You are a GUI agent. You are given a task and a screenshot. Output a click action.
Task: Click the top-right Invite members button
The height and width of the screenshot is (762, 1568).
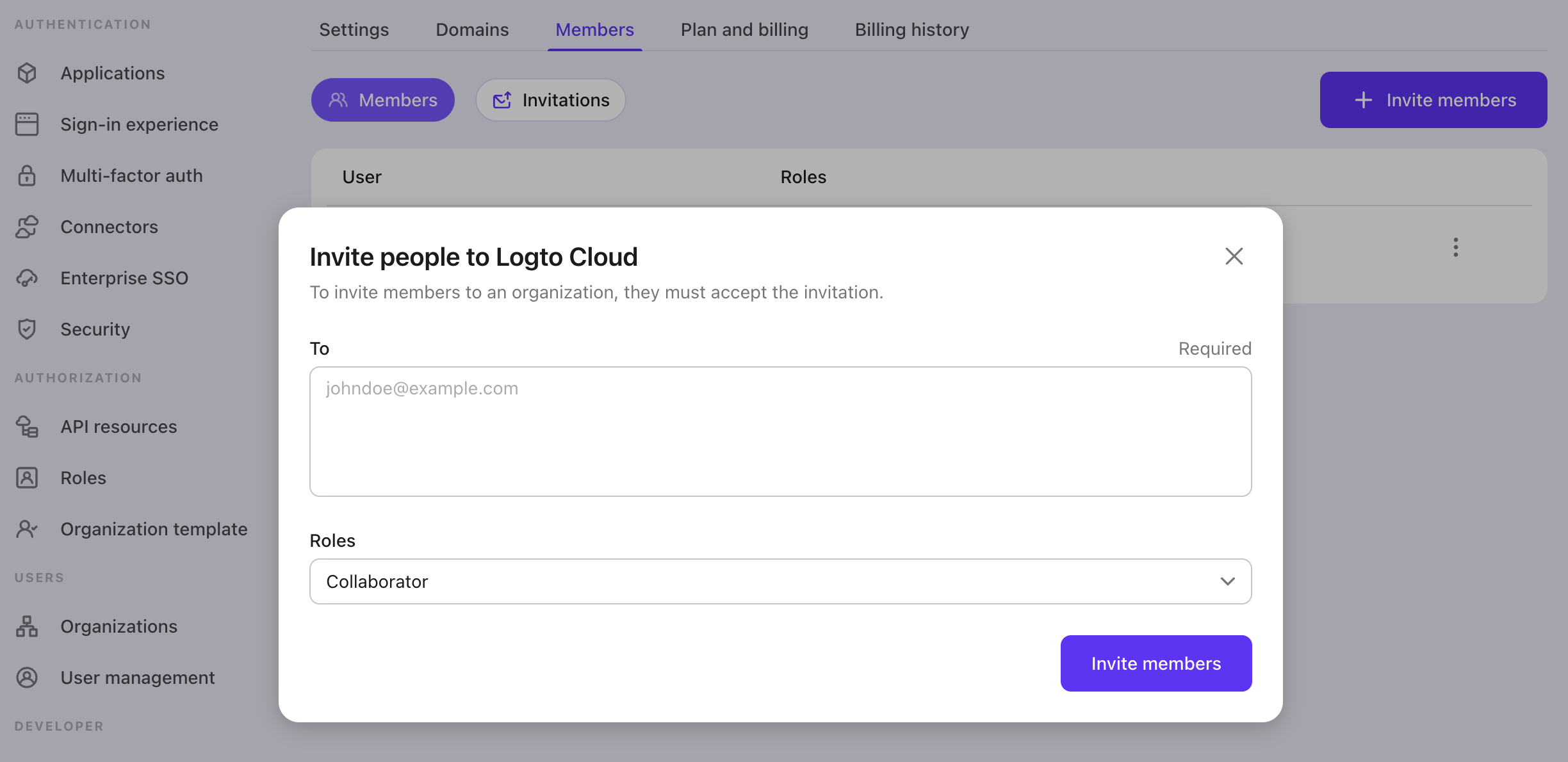tap(1433, 100)
